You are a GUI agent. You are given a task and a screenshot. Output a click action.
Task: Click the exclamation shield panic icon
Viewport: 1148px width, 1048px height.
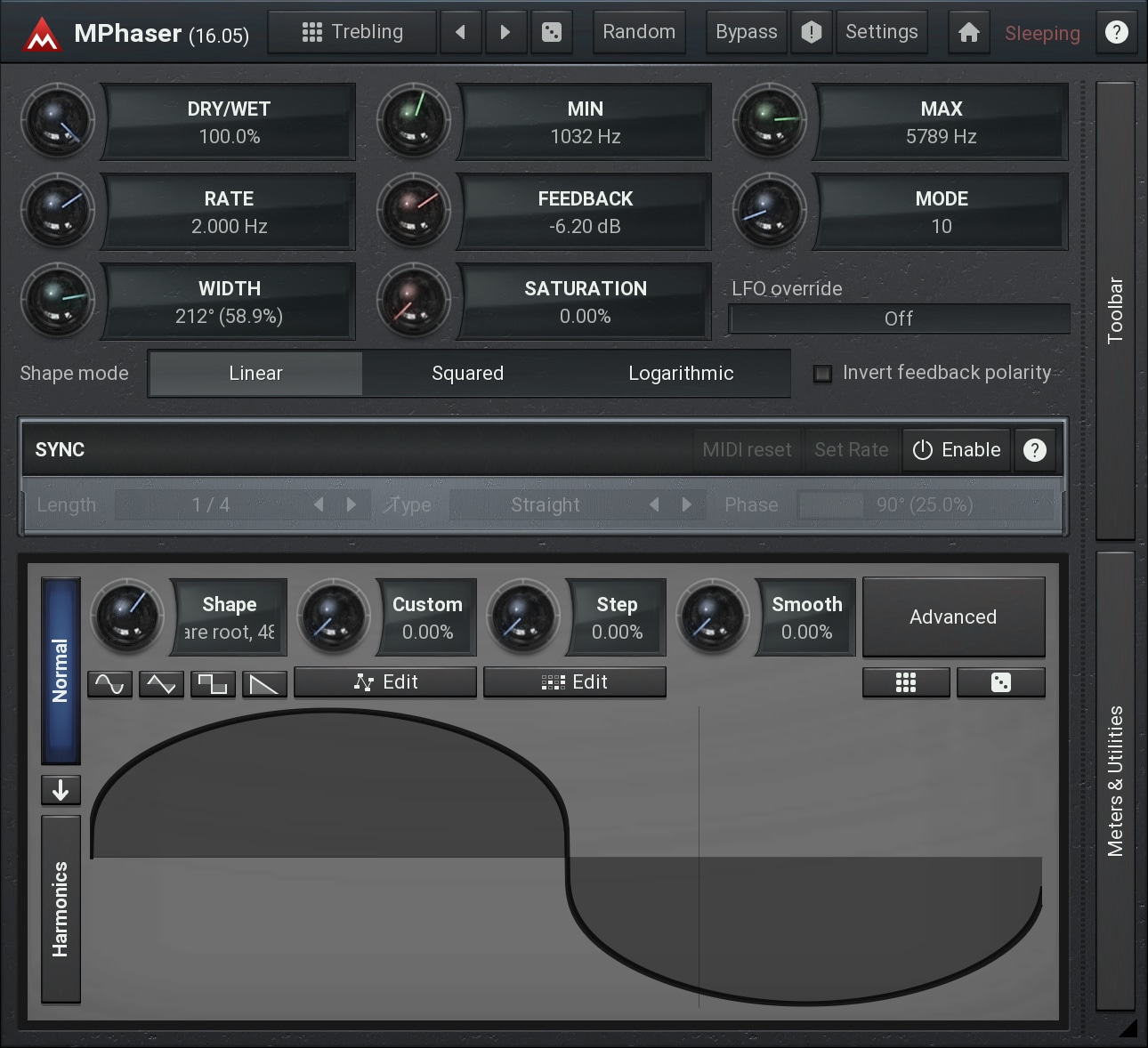[x=812, y=32]
